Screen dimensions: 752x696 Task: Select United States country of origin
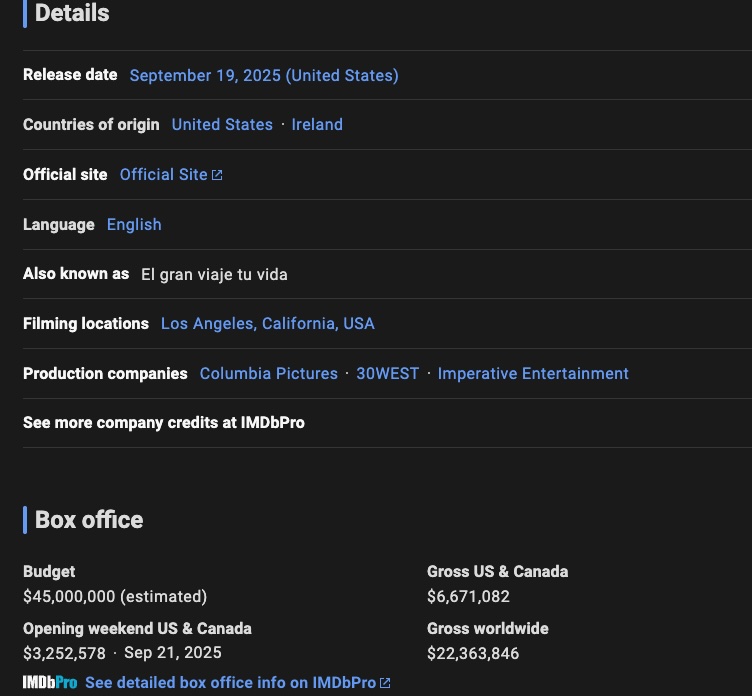222,125
